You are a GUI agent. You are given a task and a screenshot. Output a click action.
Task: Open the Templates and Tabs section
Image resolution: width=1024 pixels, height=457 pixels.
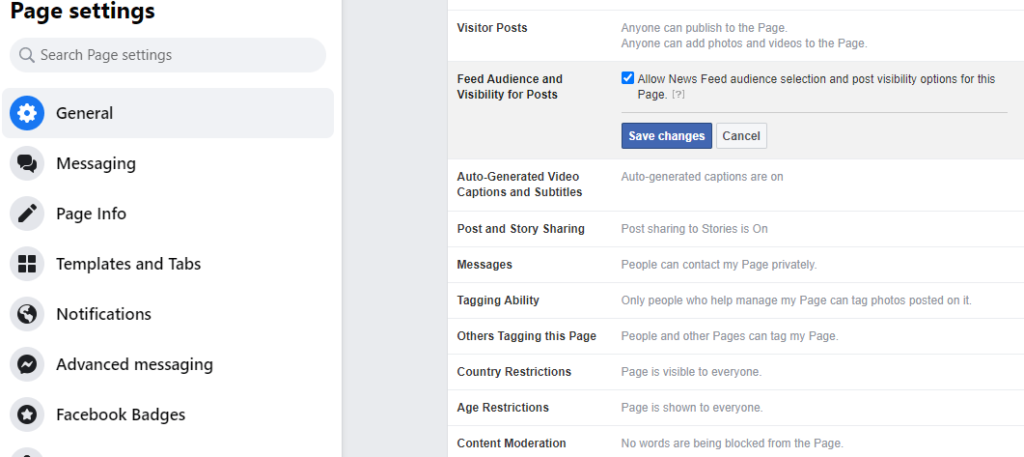[x=128, y=264]
